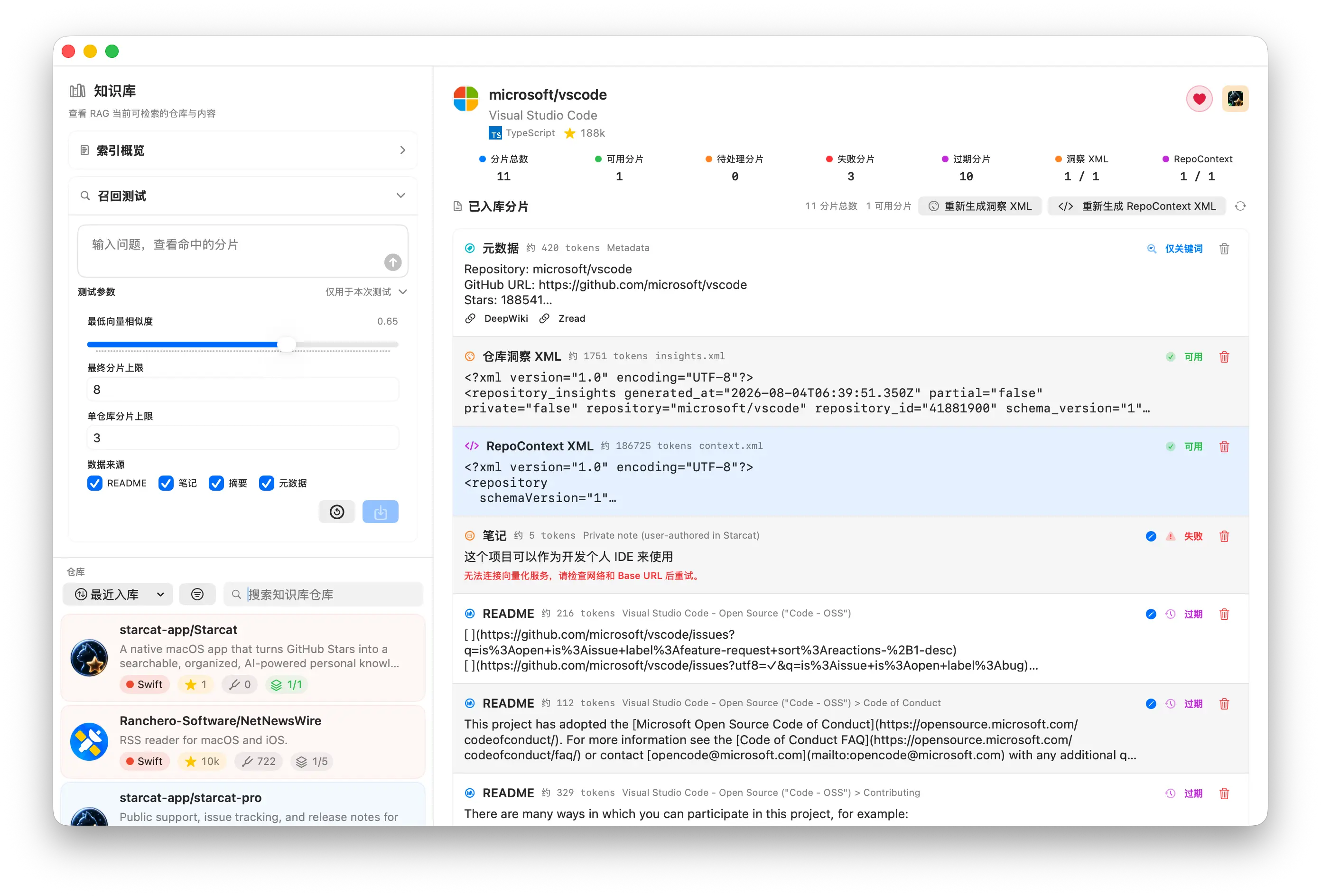The image size is (1321, 896).
Task: Click the layers 1/5 badge on NetNewsWire
Action: [312, 762]
